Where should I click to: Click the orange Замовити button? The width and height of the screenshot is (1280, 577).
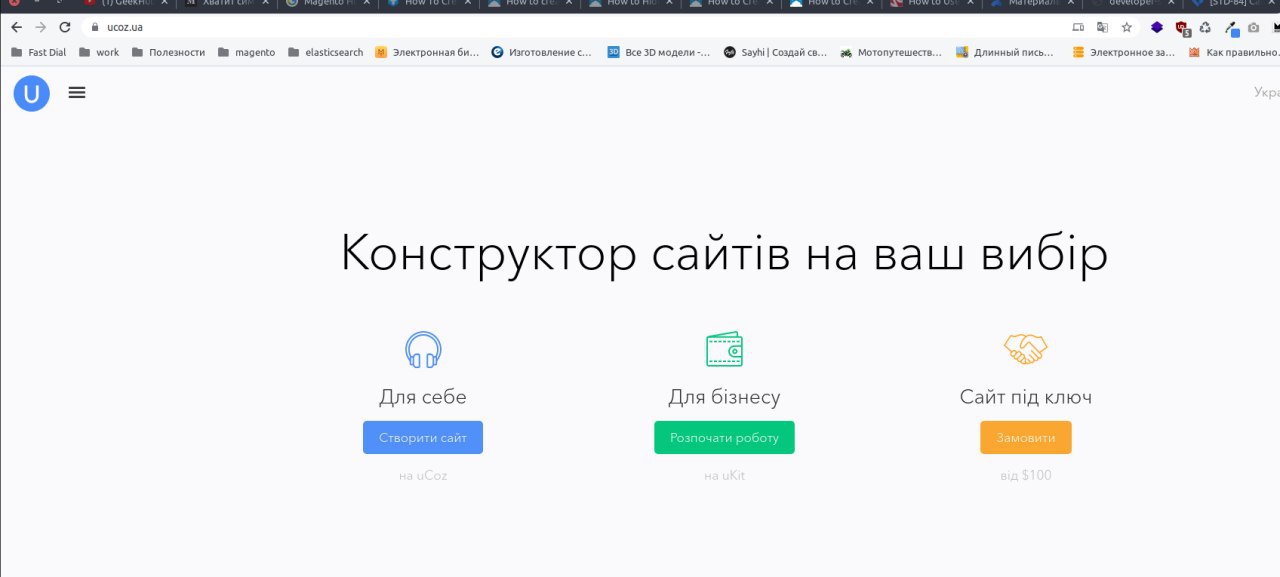[1025, 438]
